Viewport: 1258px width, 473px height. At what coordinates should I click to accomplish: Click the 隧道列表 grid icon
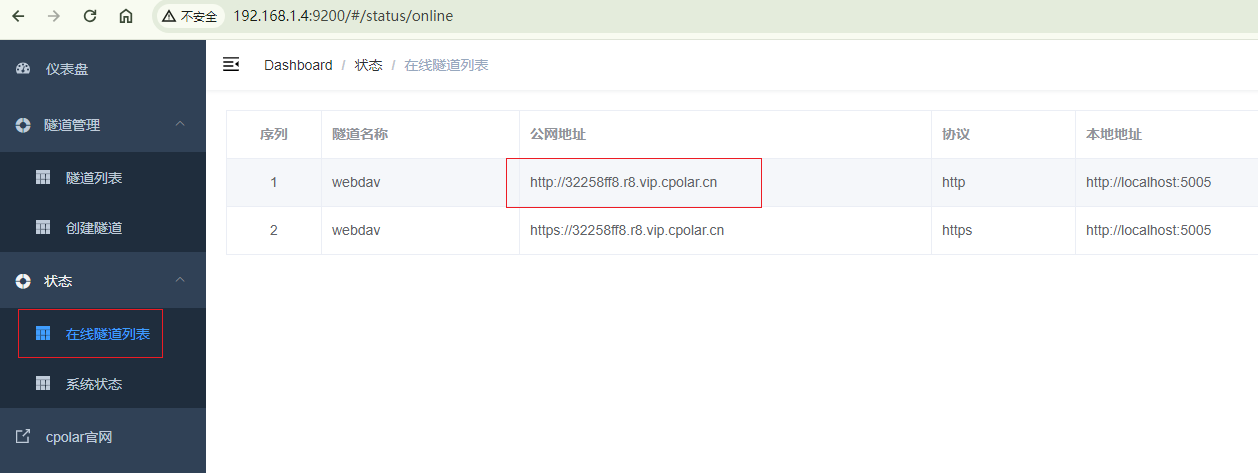coord(43,177)
